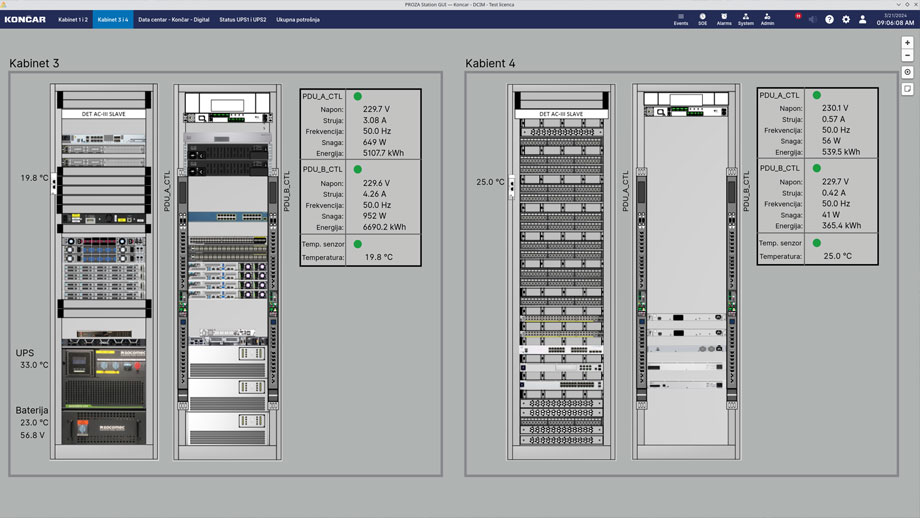Click Kabient 4 PDU_B_CTL green status indicator
The height and width of the screenshot is (518, 920).
(817, 168)
